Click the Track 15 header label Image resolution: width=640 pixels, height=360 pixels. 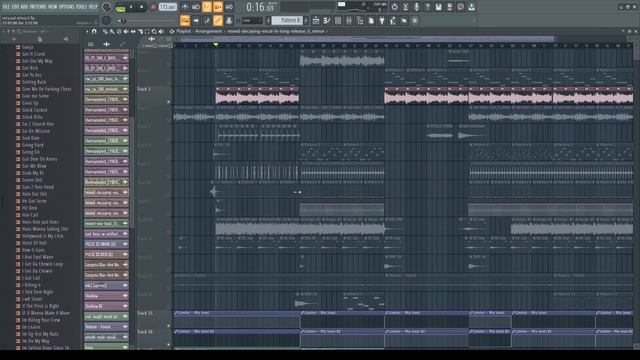click(x=145, y=313)
